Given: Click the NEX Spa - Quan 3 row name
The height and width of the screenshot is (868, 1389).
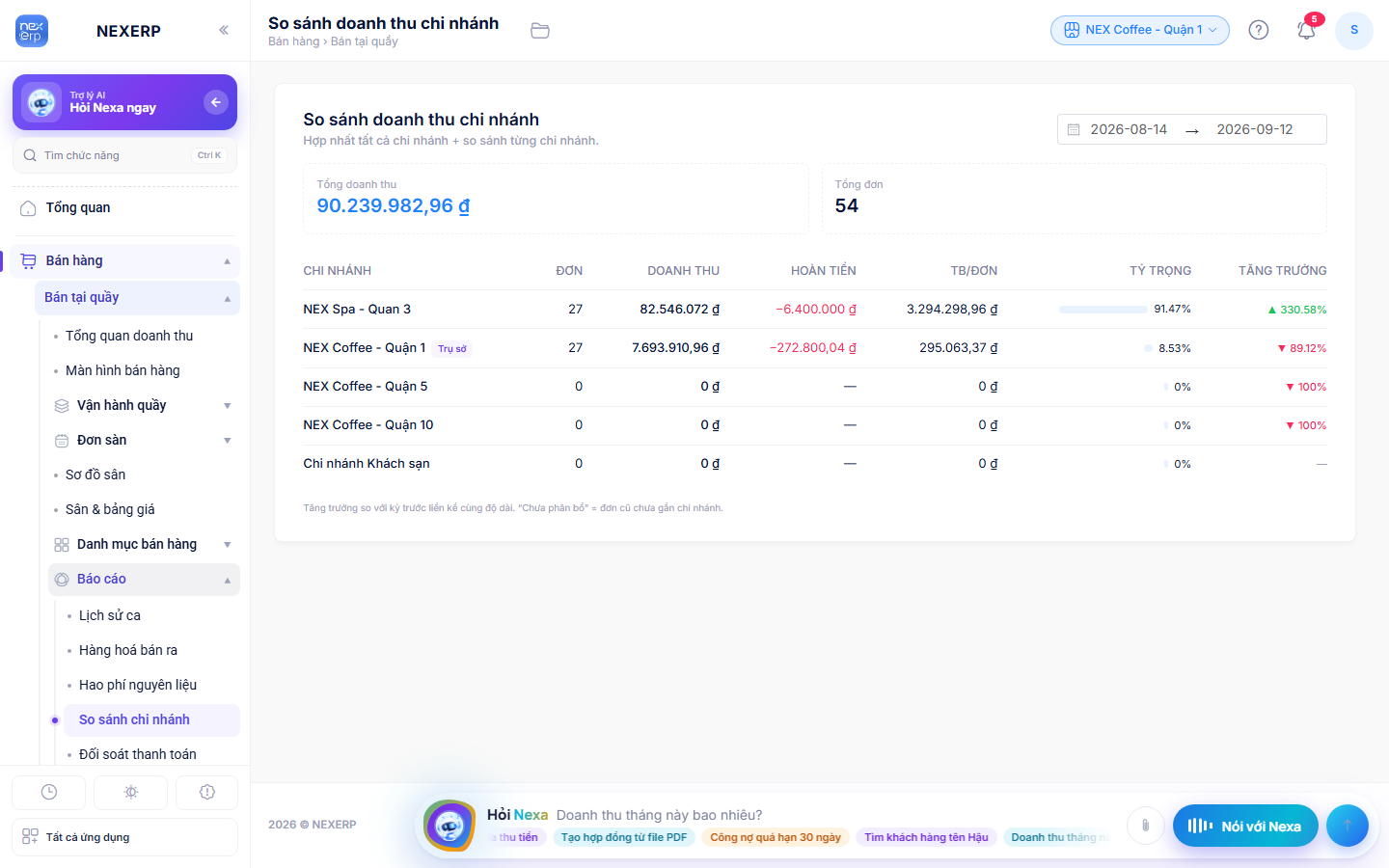Looking at the screenshot, I should tap(357, 310).
